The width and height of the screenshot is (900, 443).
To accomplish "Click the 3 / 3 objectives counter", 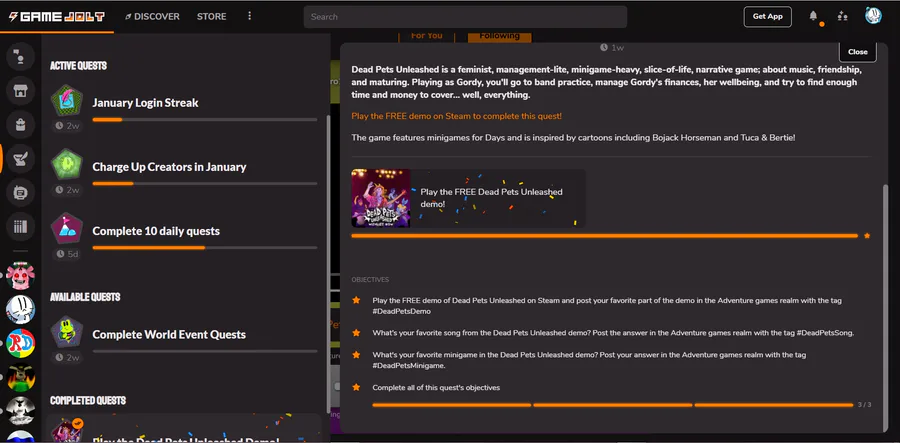I will (864, 405).
